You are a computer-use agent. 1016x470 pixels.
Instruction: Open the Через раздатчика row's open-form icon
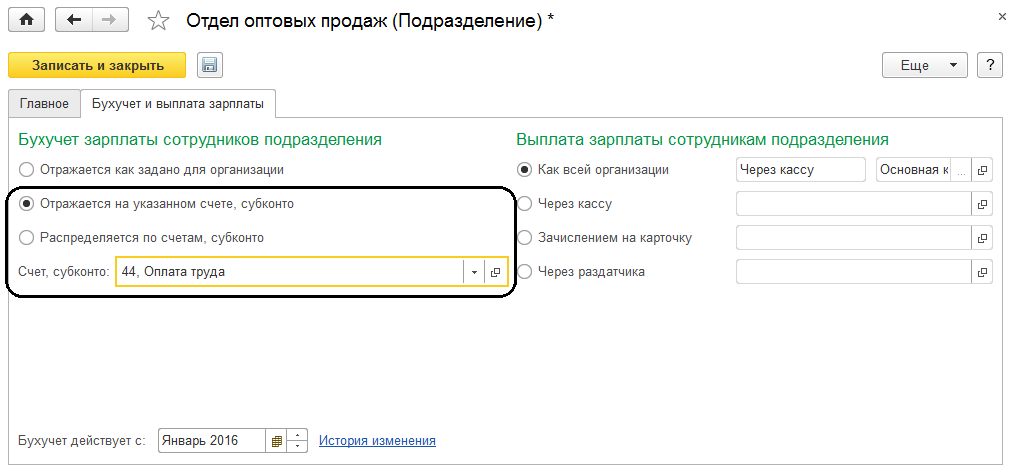point(982,272)
